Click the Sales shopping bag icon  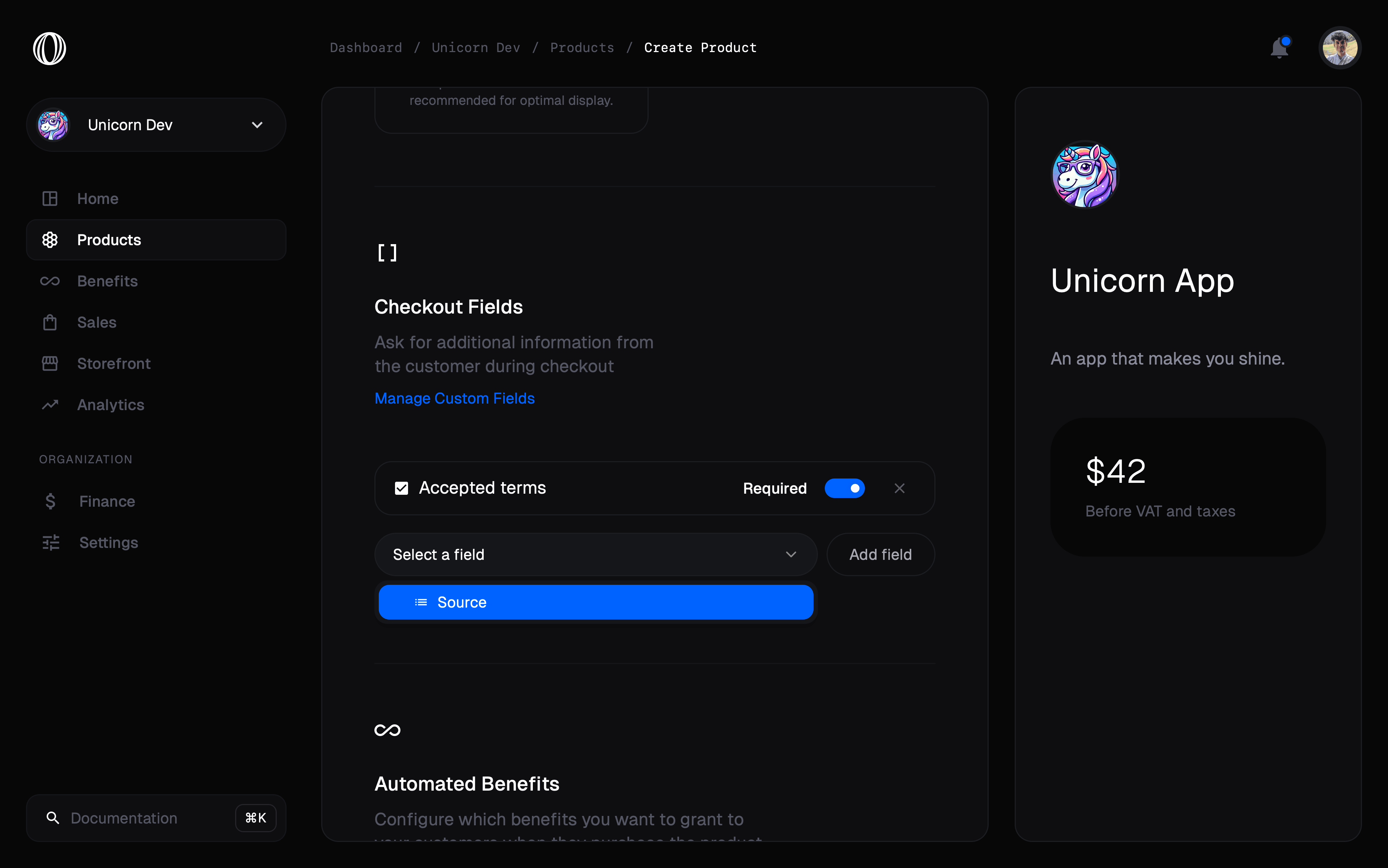(x=50, y=323)
